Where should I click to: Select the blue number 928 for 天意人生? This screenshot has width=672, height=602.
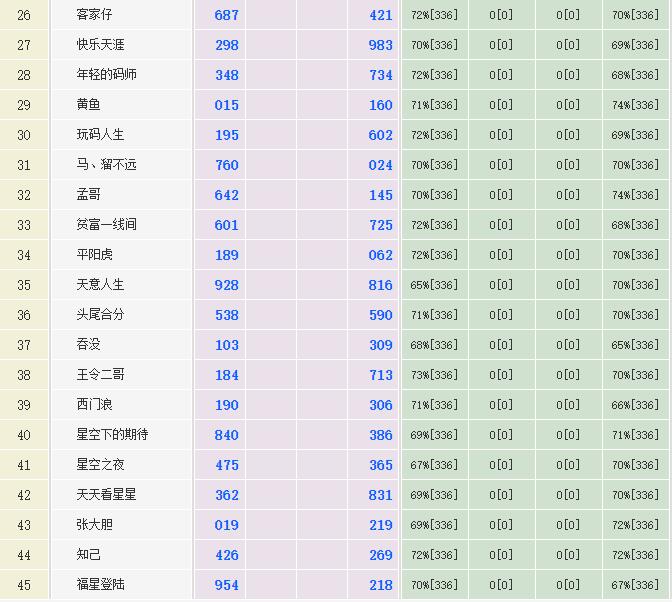[227, 285]
